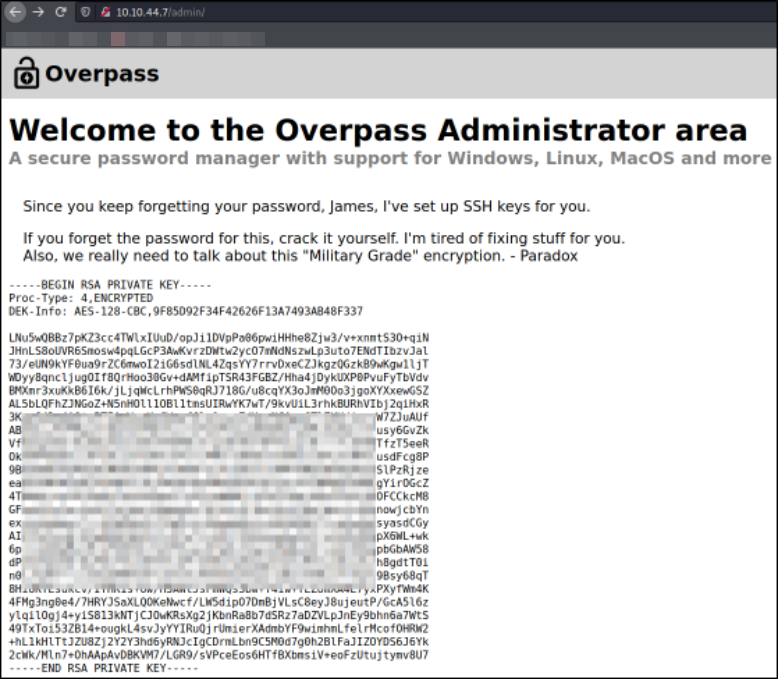
Task: Click the key fragment ending usy6GvZk
Action: click(x=402, y=430)
